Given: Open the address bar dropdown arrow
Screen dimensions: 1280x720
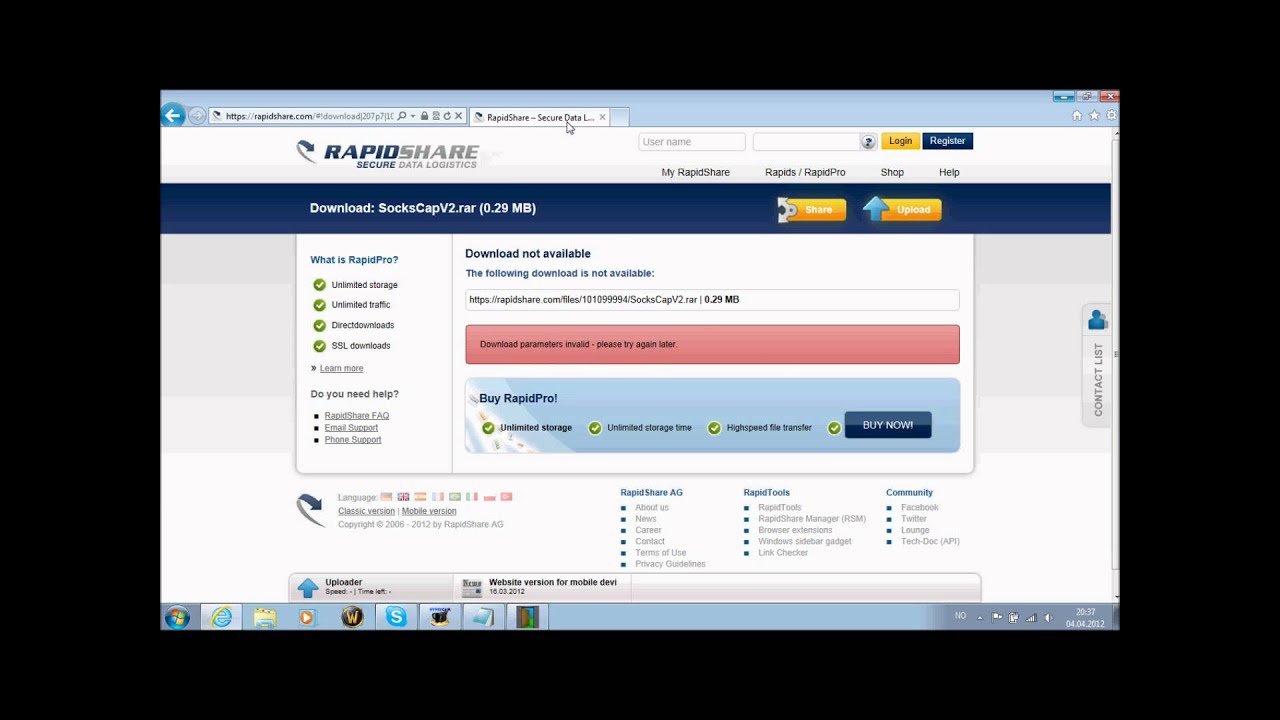Looking at the screenshot, I should [x=412, y=116].
